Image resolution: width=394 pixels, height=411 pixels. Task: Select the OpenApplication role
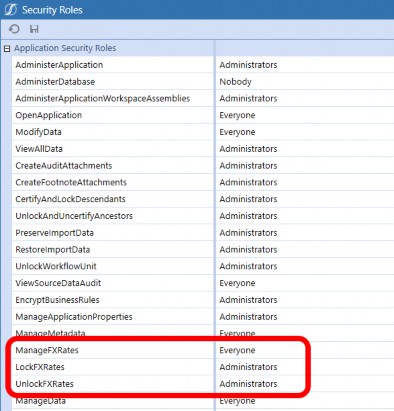point(49,115)
